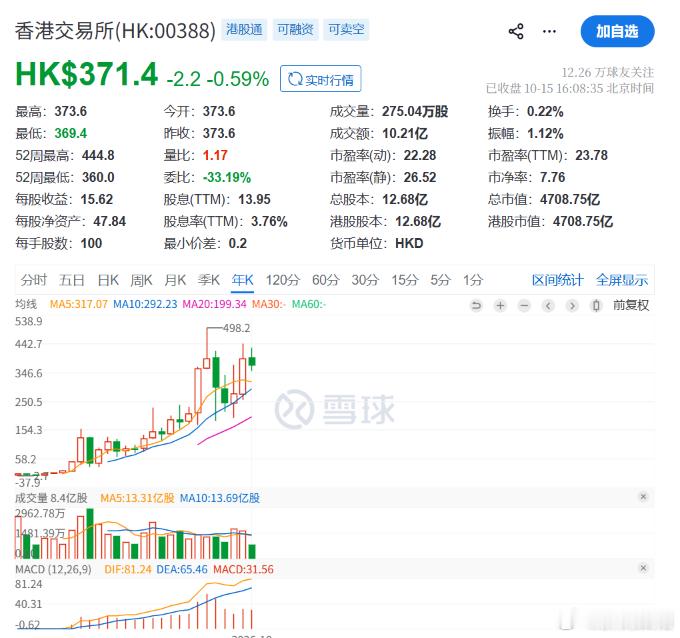Image resolution: width=680 pixels, height=638 pixels.
Task: Click the 总市值 value 4708.75亿
Action: (x=570, y=200)
